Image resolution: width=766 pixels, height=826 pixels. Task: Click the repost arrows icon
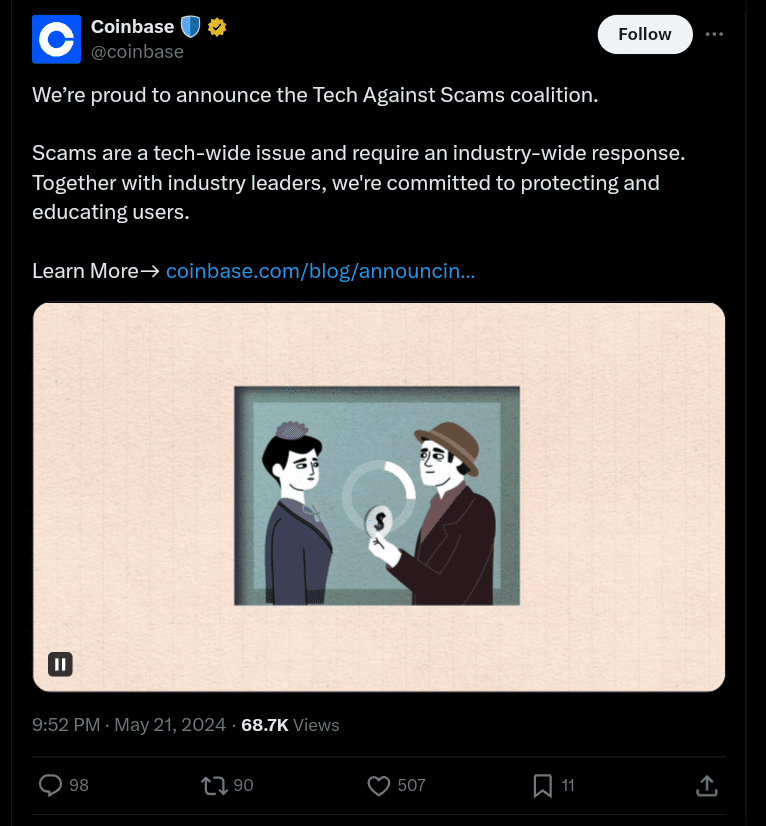[214, 785]
